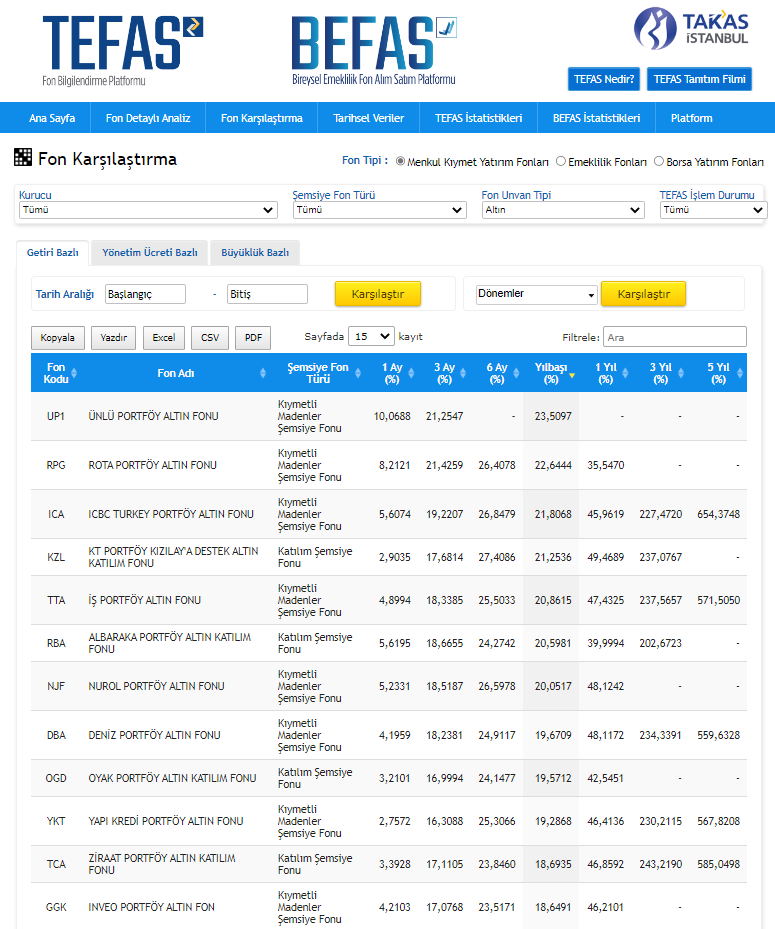The width and height of the screenshot is (775, 929).
Task: Open BEFAS İstatistikleri menu
Action: pyautogui.click(x=597, y=118)
